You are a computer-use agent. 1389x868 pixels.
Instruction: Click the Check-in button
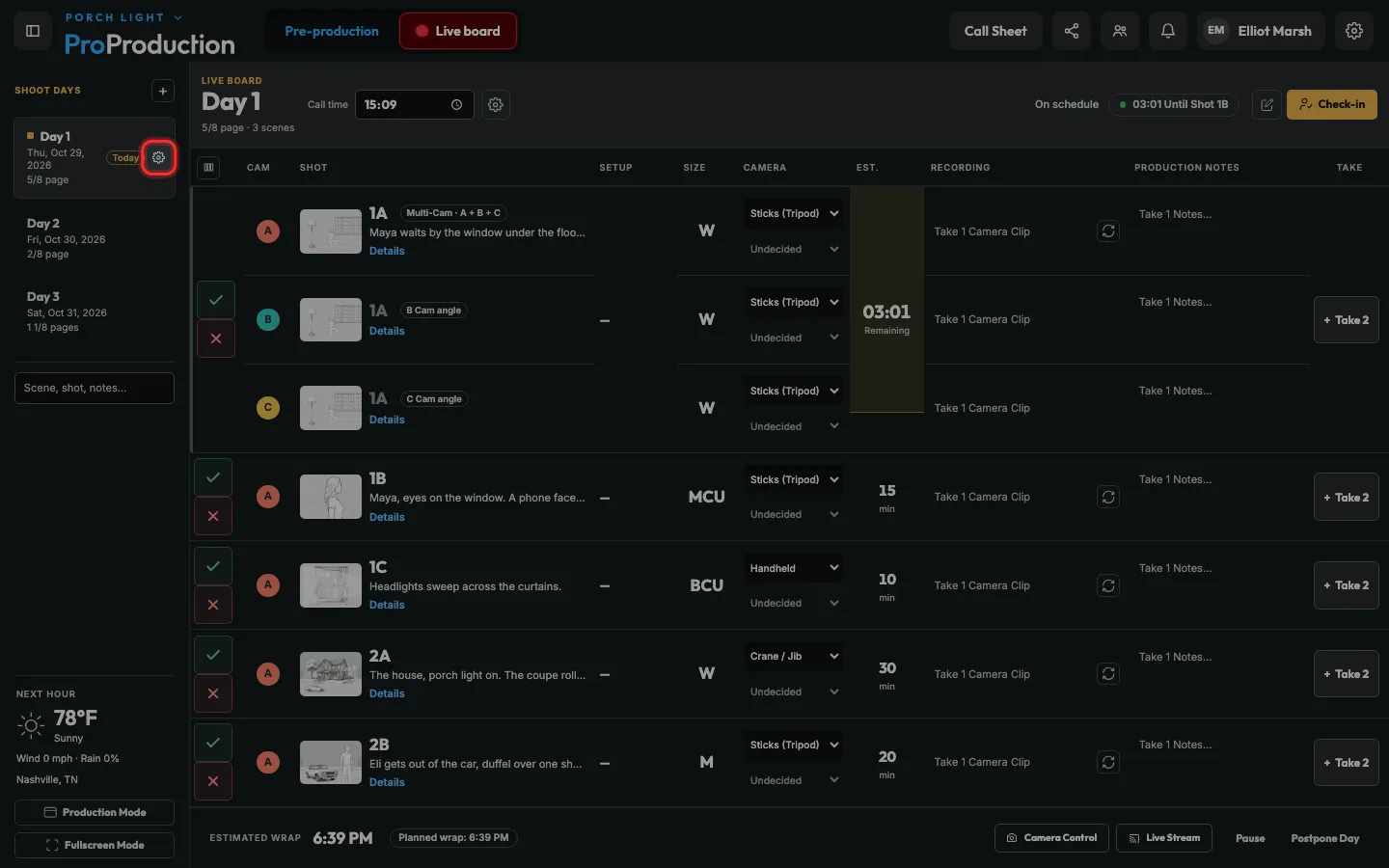coord(1332,104)
